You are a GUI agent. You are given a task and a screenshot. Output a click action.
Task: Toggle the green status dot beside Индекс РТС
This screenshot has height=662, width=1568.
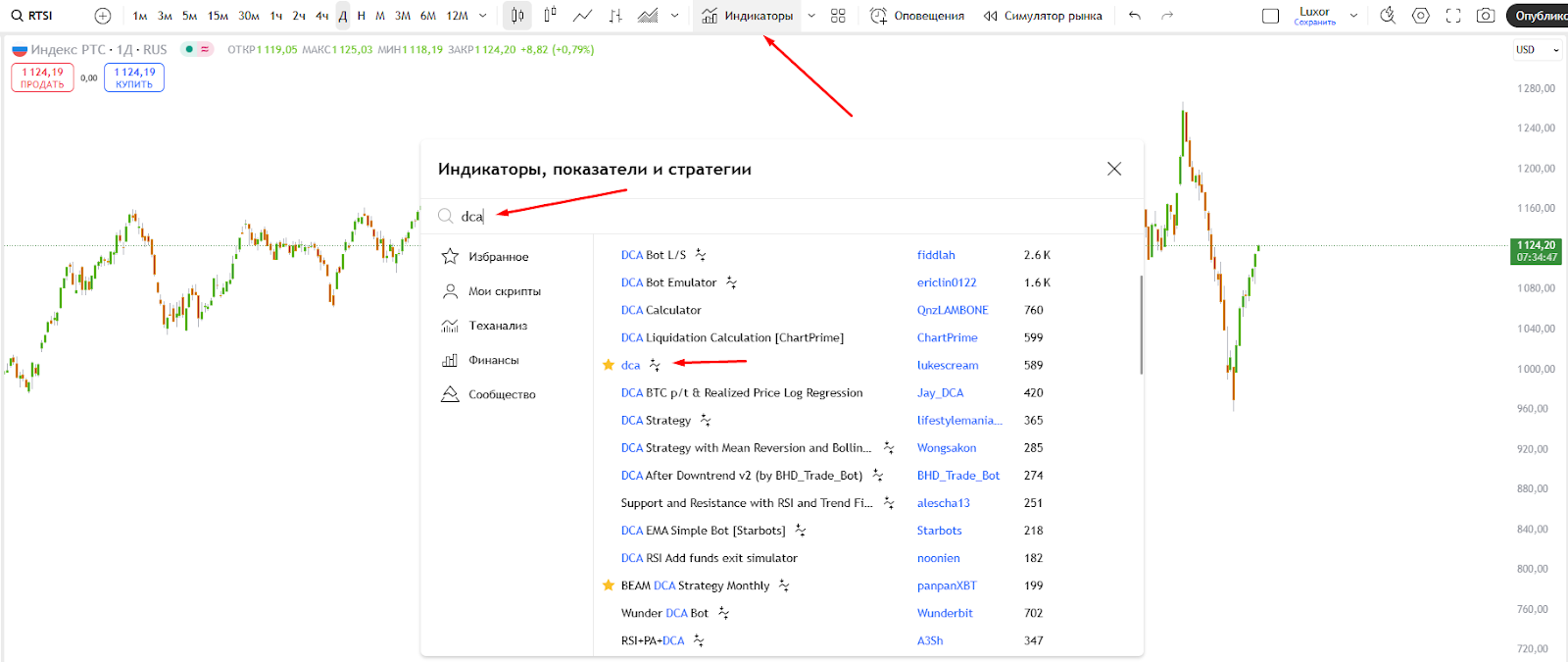[x=188, y=49]
